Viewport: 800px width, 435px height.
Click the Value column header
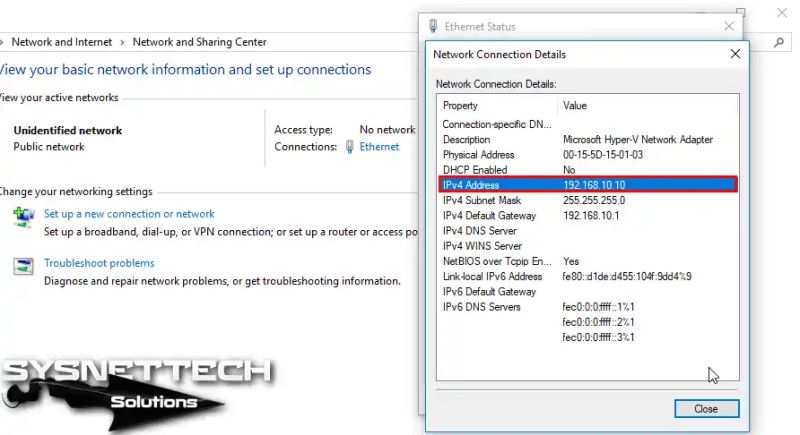574,106
